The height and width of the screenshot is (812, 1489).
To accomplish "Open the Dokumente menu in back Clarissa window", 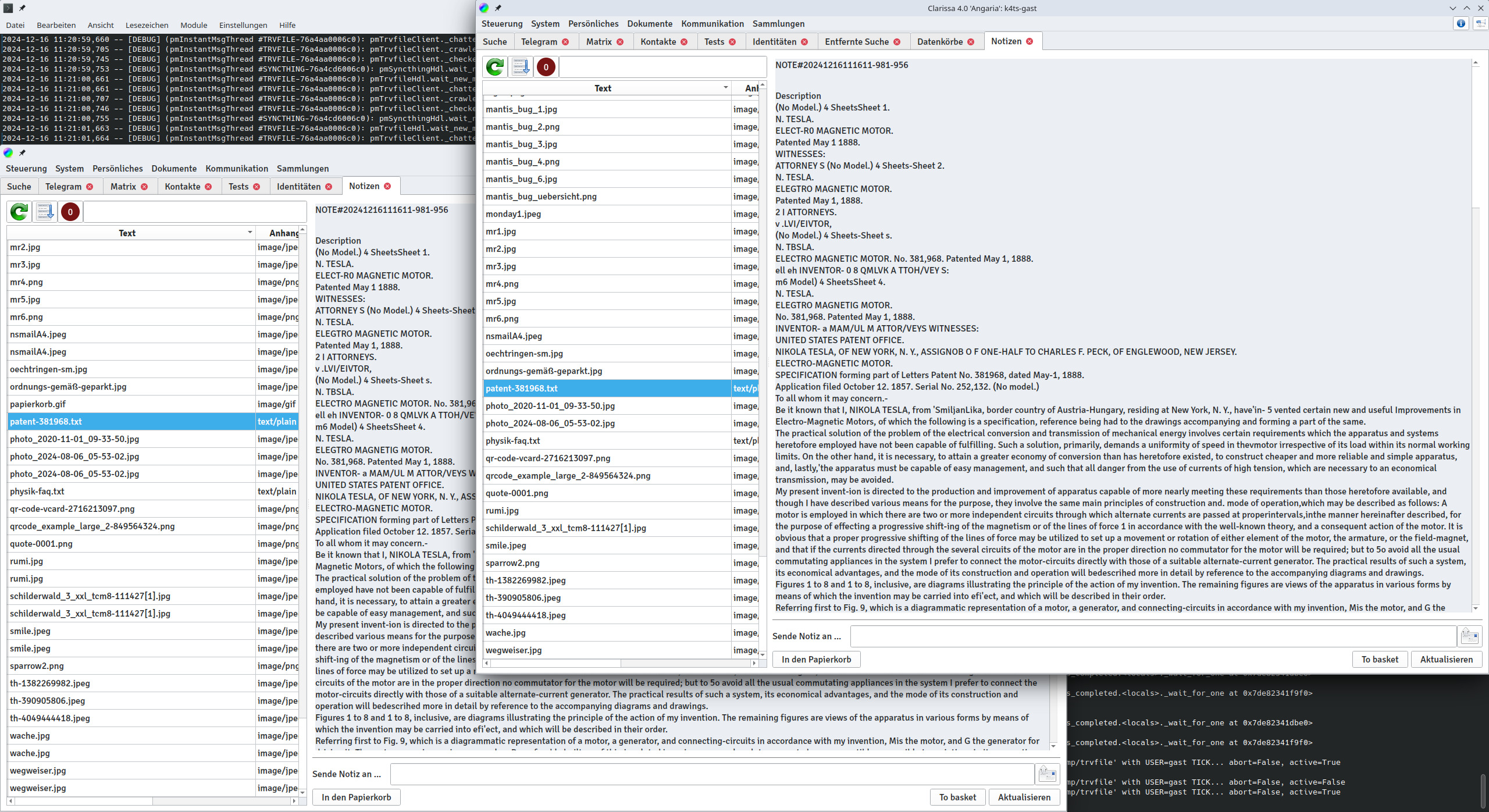I will click(174, 169).
